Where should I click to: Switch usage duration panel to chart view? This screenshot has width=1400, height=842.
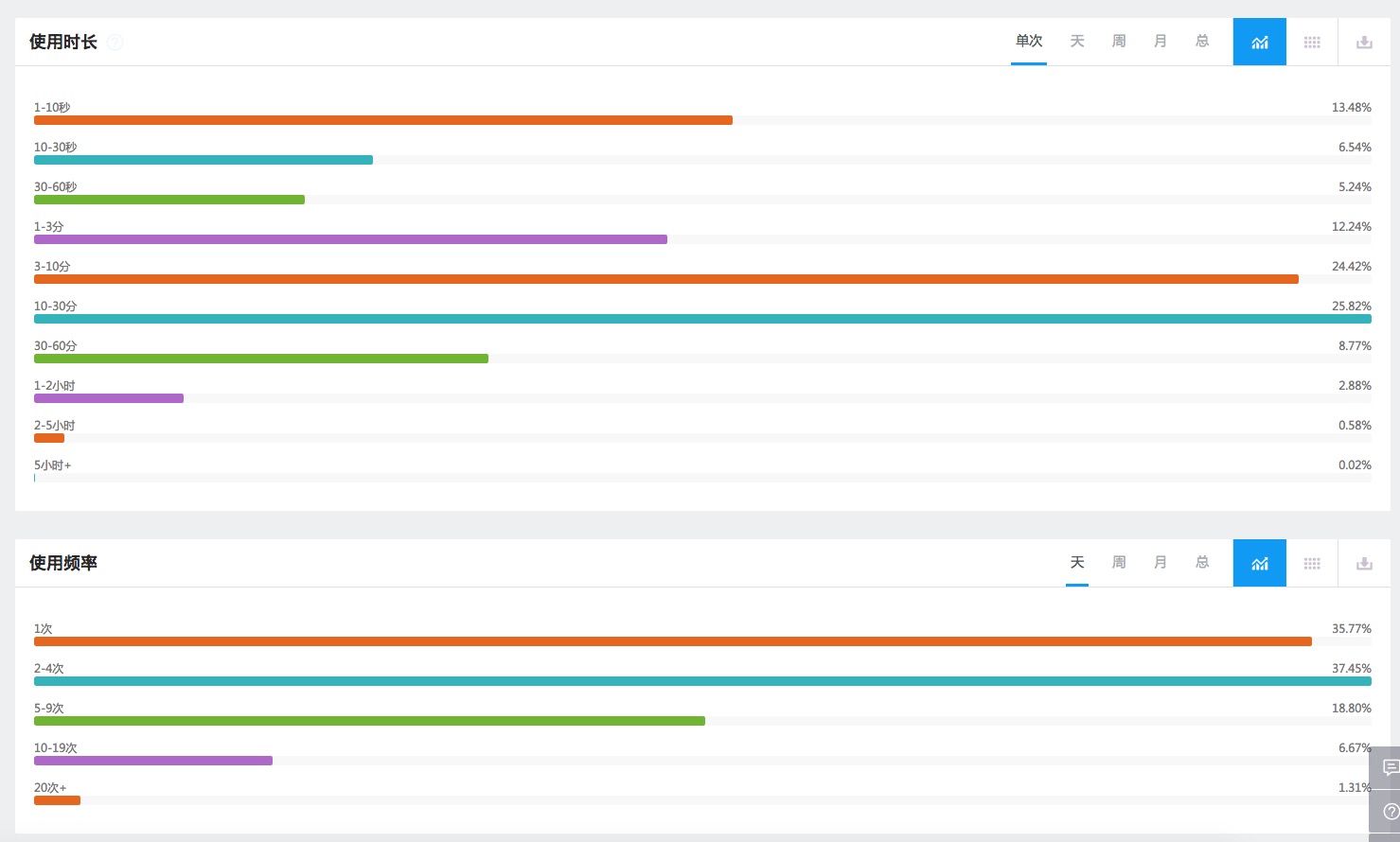pos(1259,42)
